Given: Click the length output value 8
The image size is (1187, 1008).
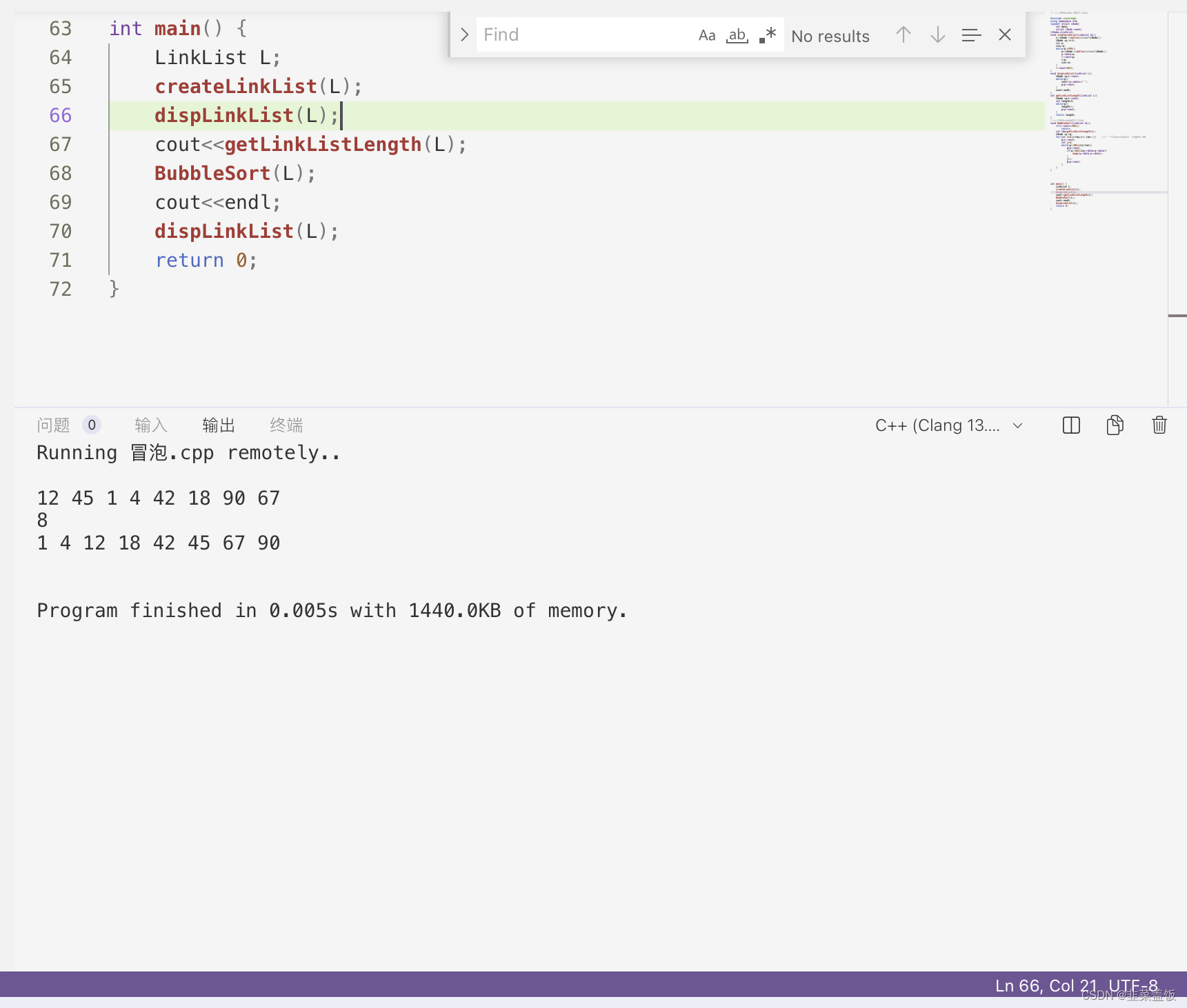Looking at the screenshot, I should coord(43,520).
